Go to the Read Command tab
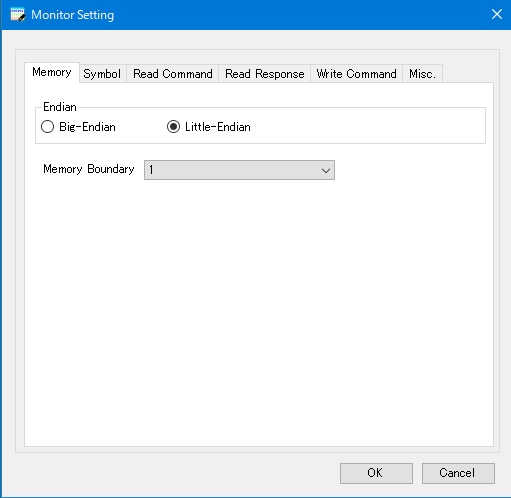Image resolution: width=511 pixels, height=498 pixels. pos(173,74)
